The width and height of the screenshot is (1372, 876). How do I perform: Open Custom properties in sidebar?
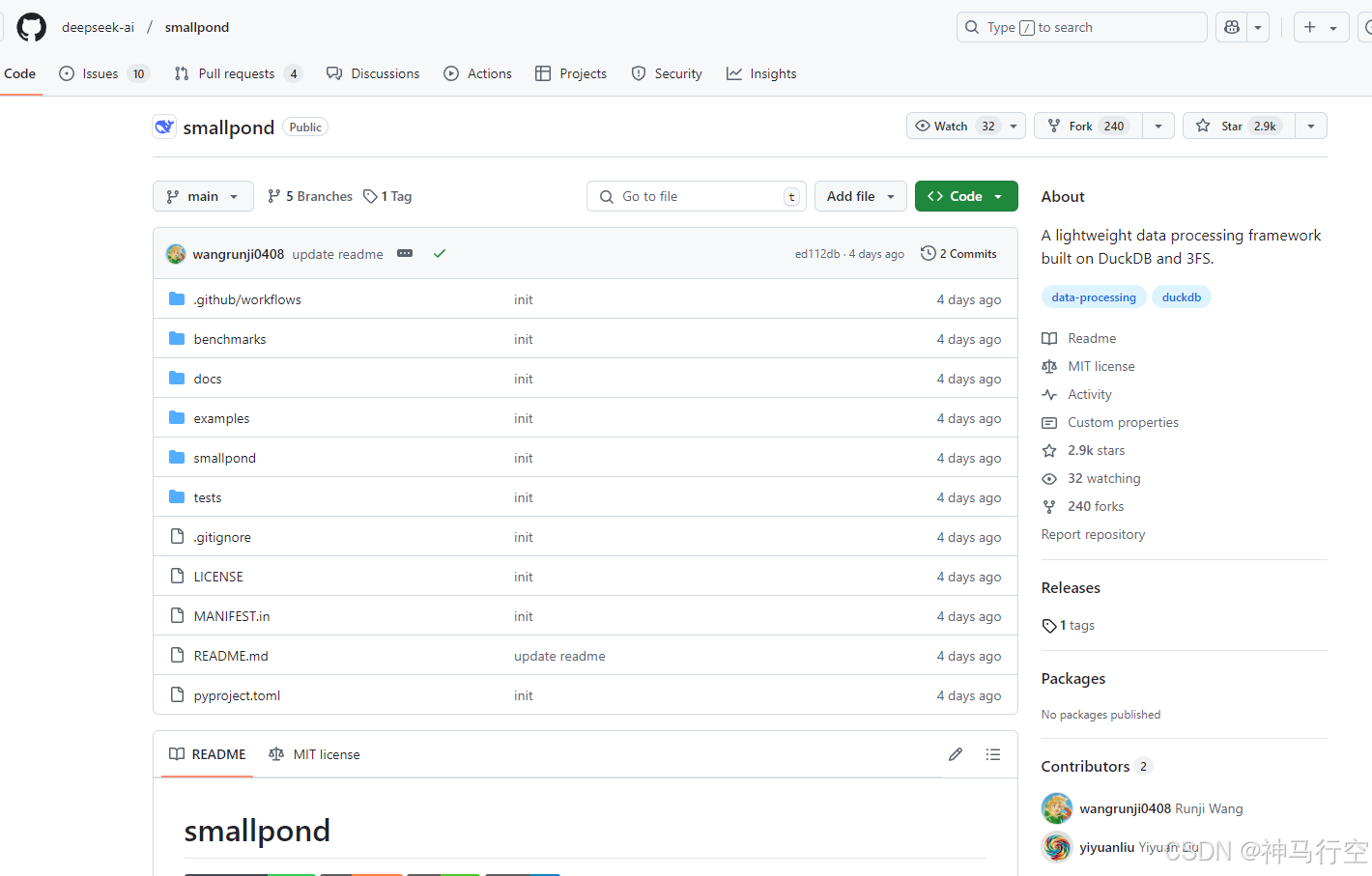click(1110, 422)
